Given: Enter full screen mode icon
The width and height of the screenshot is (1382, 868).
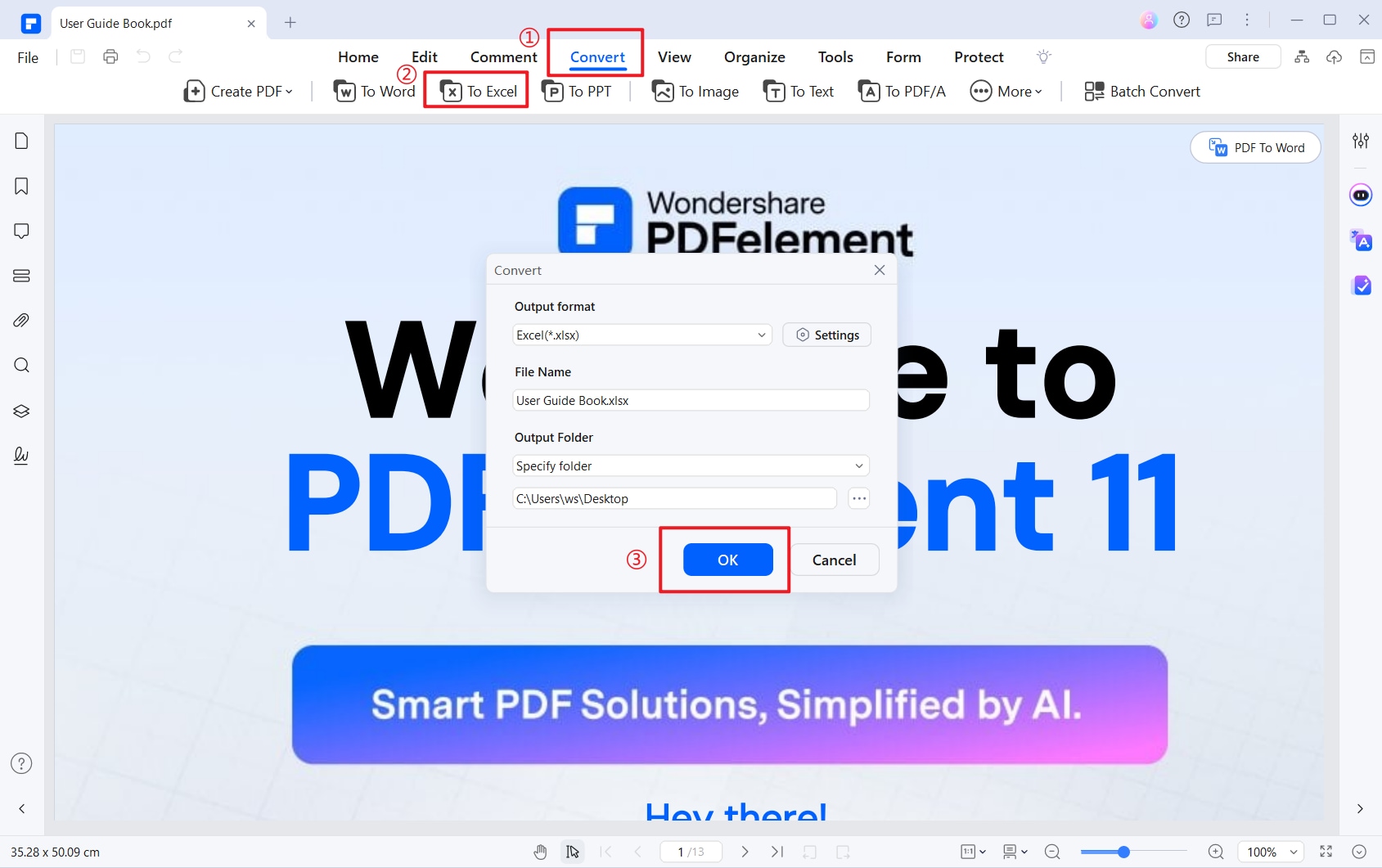Looking at the screenshot, I should (1326, 852).
